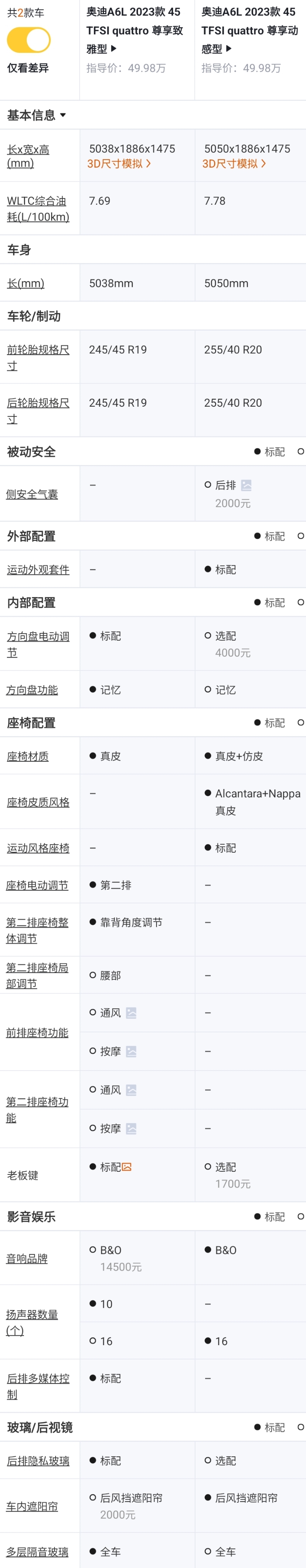The image size is (306, 1568).
Task: View the 第二排座椅通风 image icon
Action: [x=131, y=1089]
